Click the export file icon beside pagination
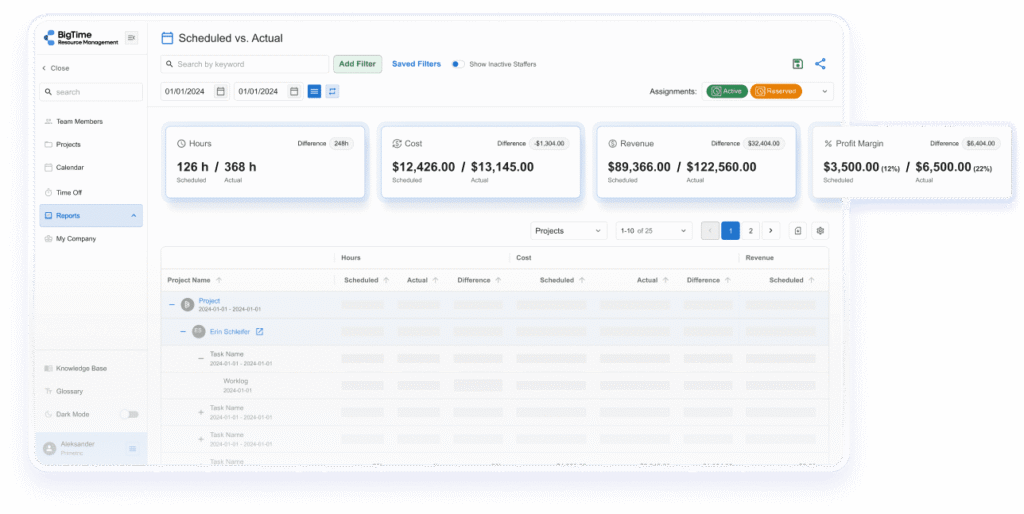 798,231
